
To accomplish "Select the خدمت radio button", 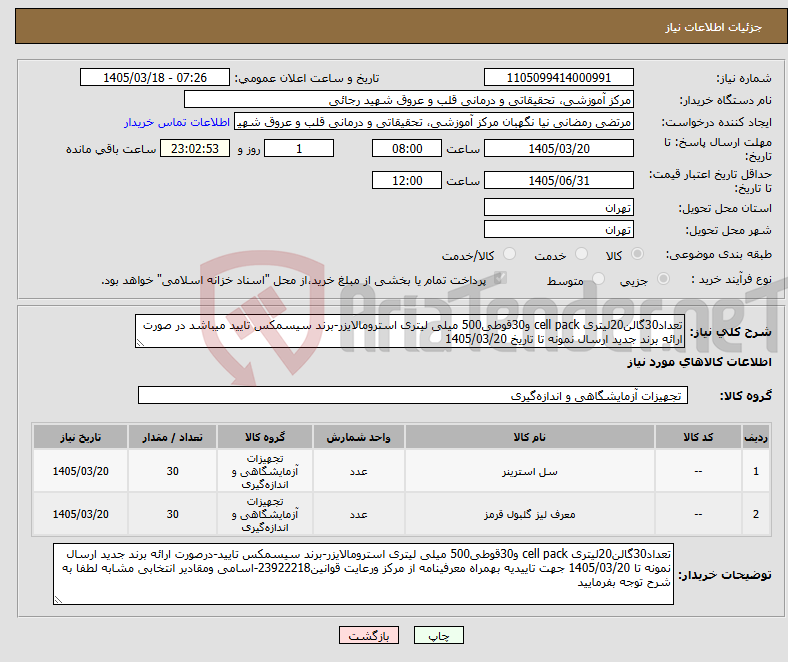I will tap(581, 254).
